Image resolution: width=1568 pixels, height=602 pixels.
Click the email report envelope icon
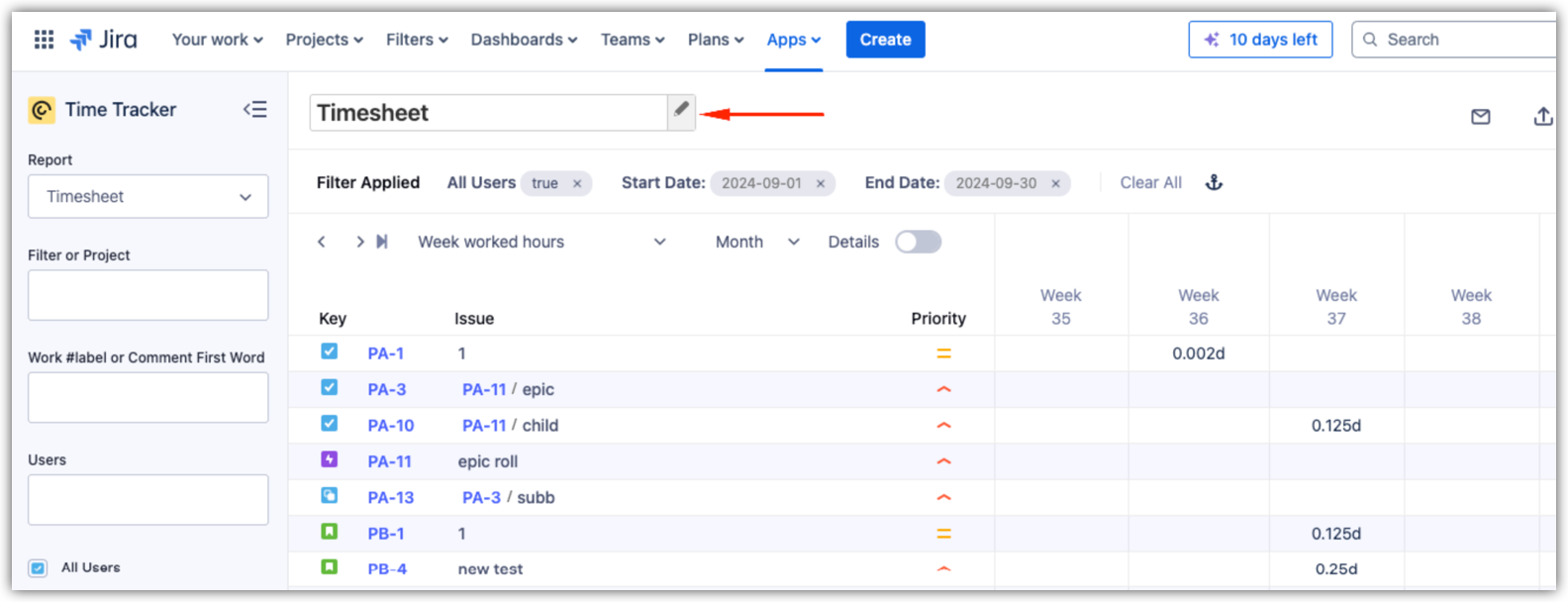(x=1480, y=117)
